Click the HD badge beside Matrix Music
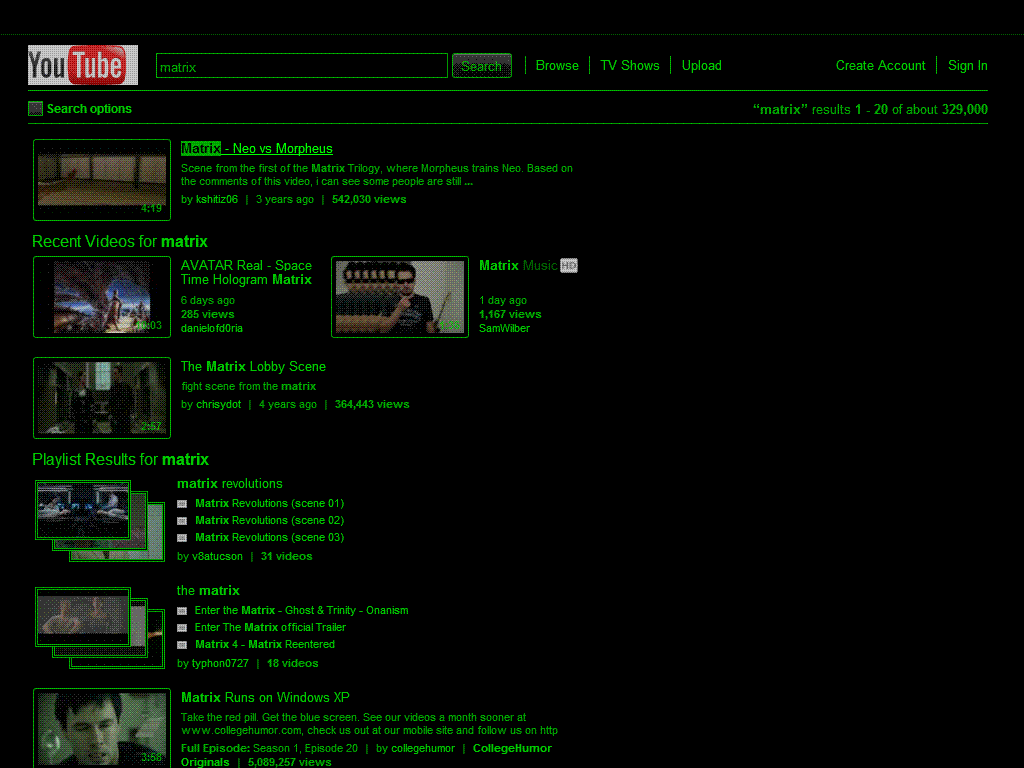 (569, 266)
